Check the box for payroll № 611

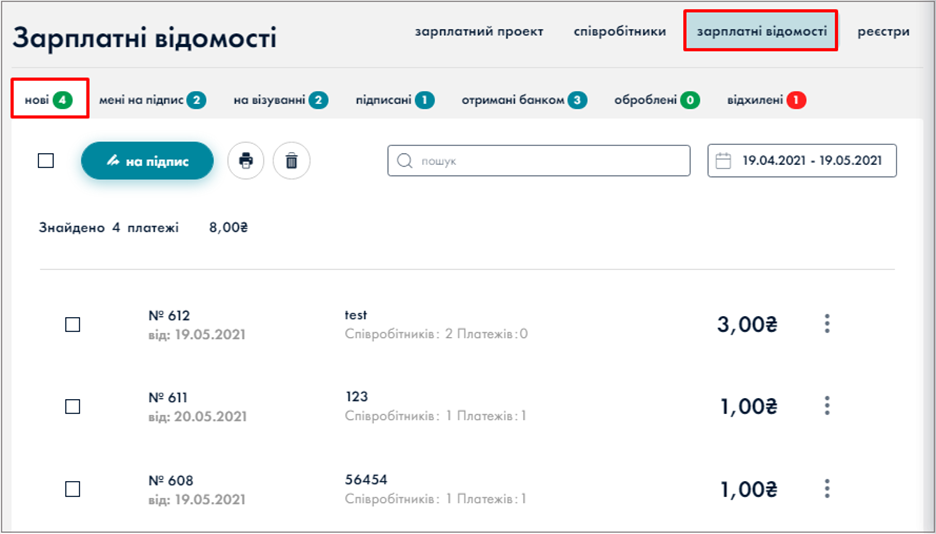[73, 406]
